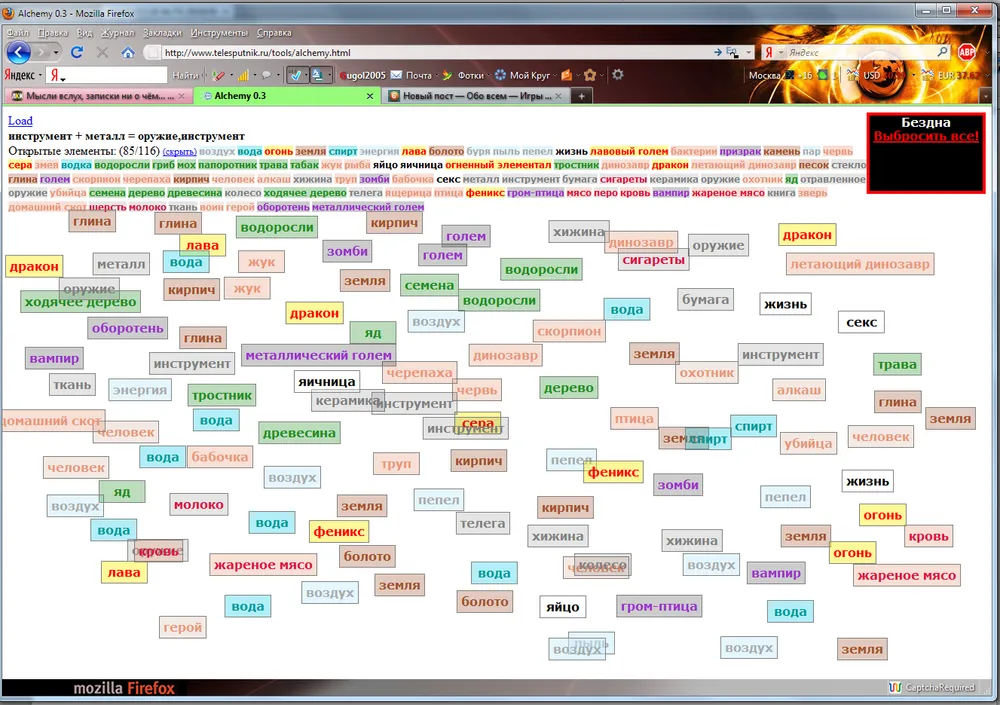Switch to the Новый пост tab
The width and height of the screenshot is (1000, 705).
click(468, 96)
